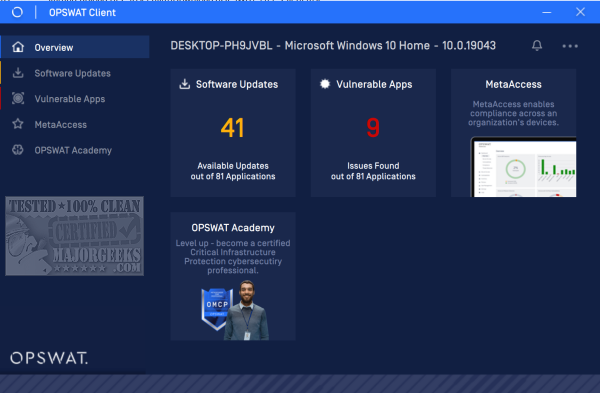Click the Vulnerable Apps target icon in sidebar
This screenshot has height=393, width=600.
pos(18,98)
